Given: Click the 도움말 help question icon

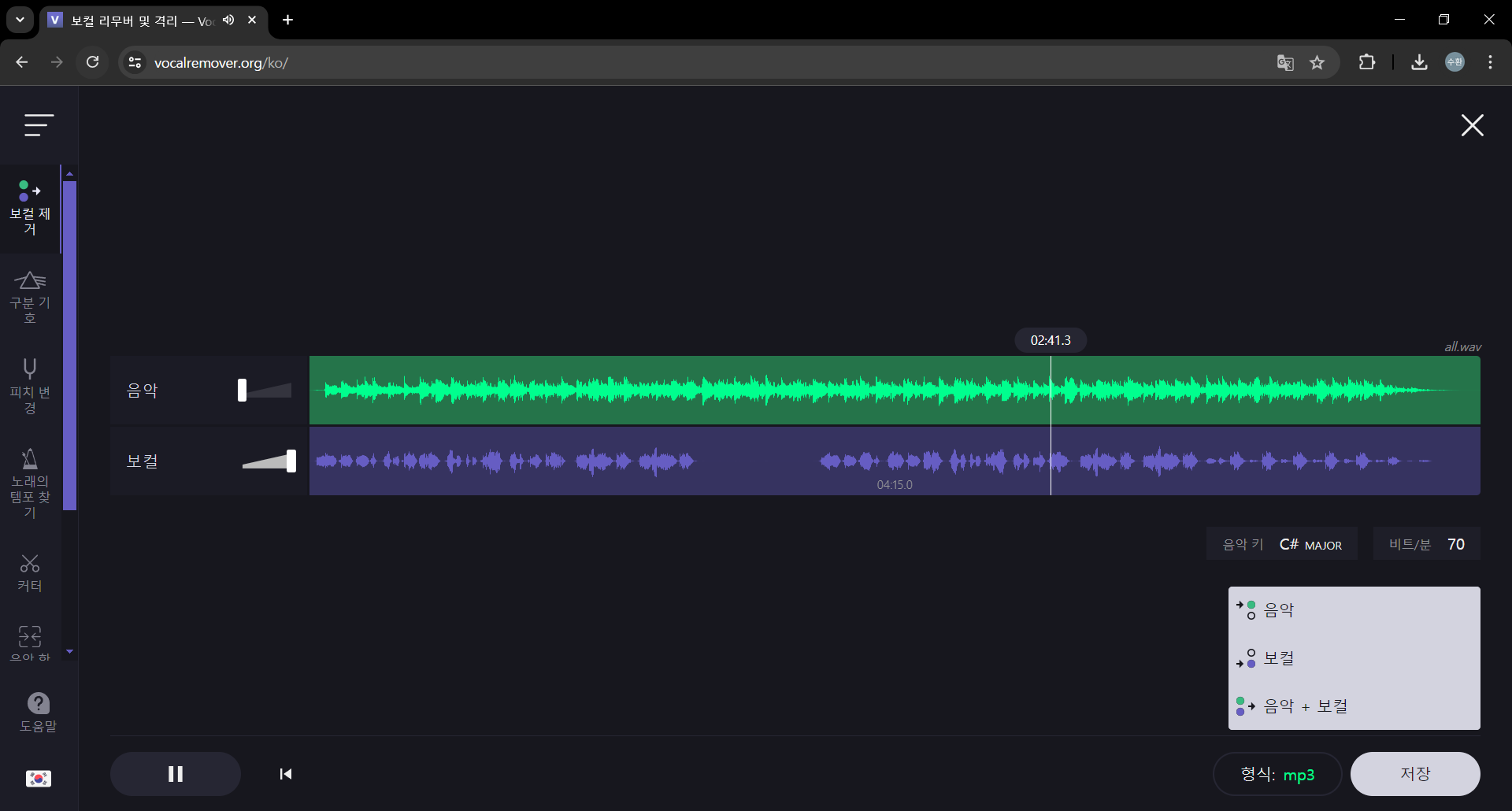Looking at the screenshot, I should coord(38,712).
